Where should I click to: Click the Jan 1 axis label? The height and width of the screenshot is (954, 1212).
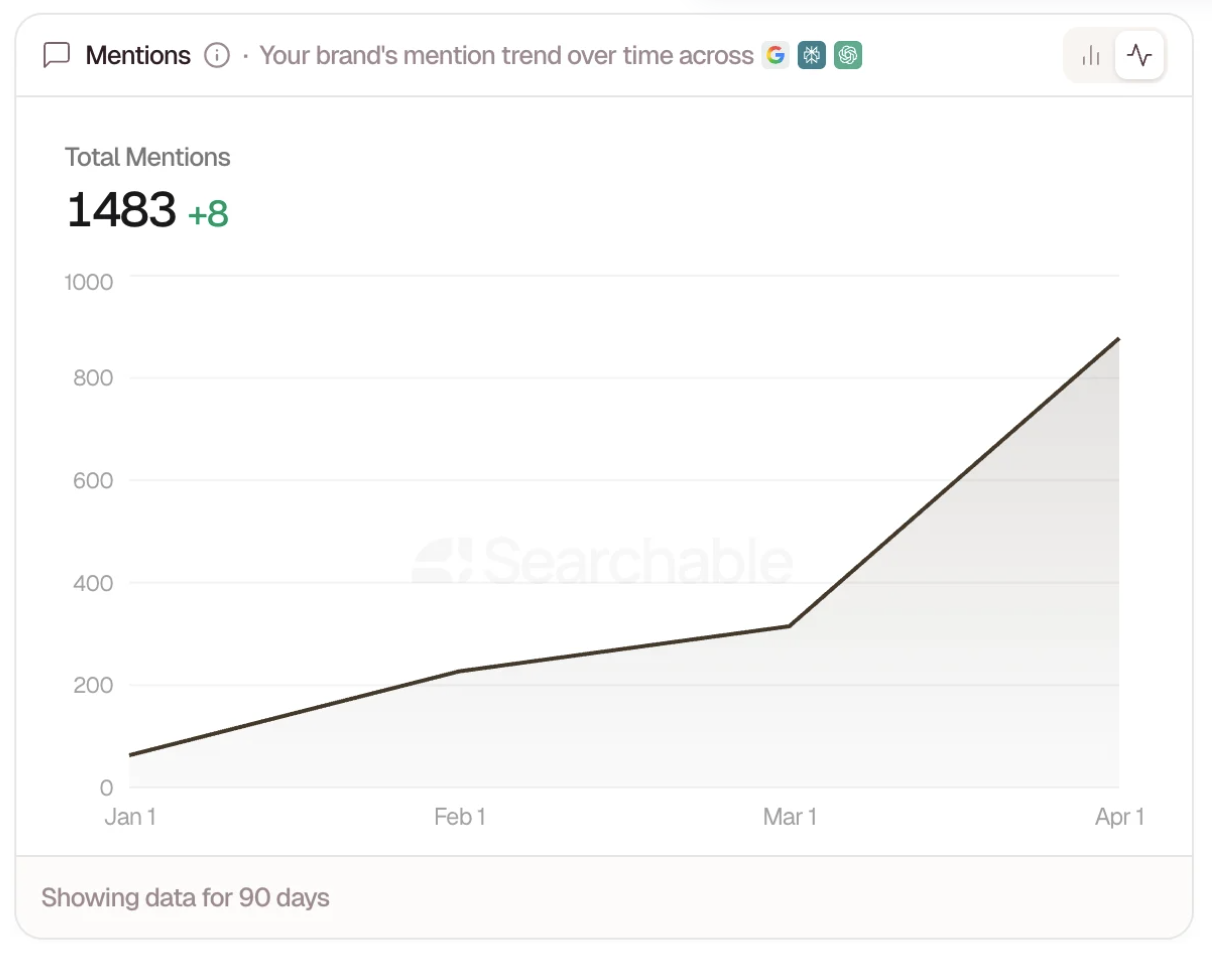click(131, 817)
